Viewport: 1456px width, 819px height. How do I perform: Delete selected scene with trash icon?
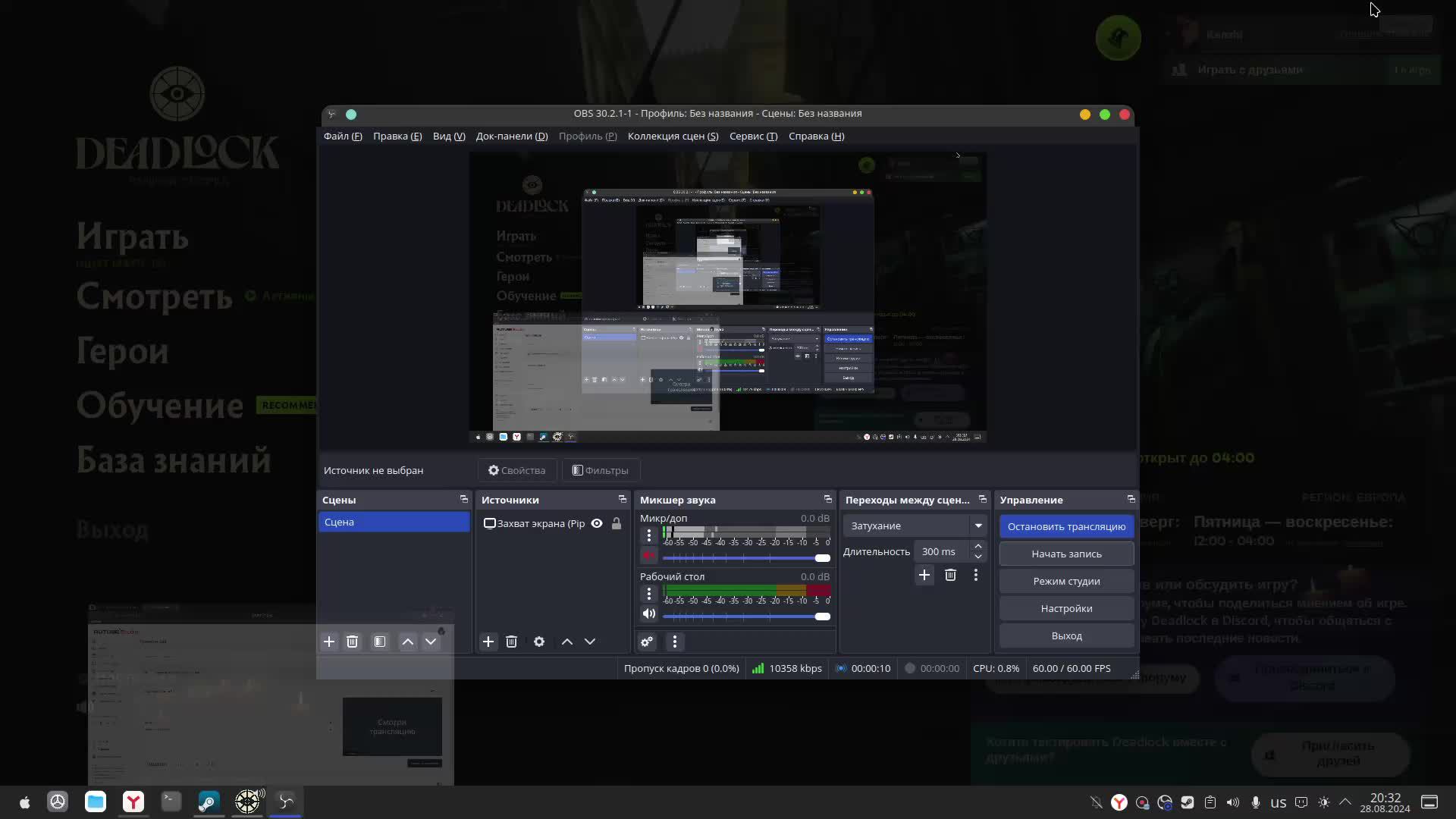click(x=353, y=642)
